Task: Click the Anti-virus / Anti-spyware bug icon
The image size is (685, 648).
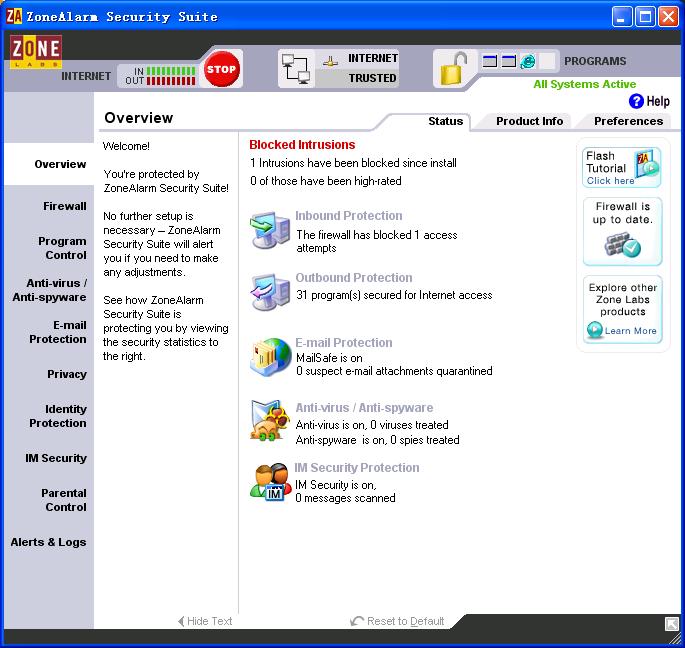Action: (270, 420)
